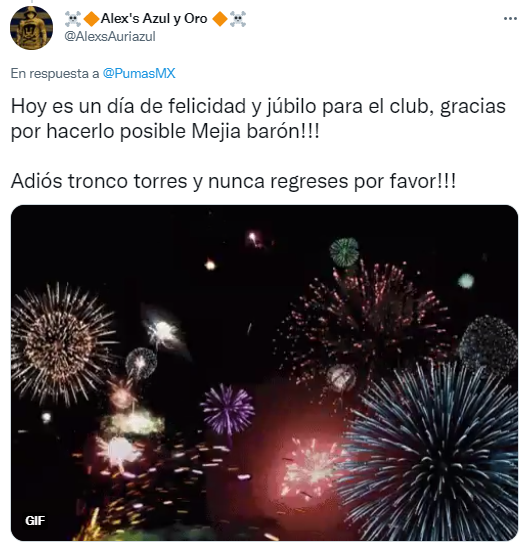Click the 'Adiós tronco torres' sentence
Viewport: 525px width, 543px height.
[x=233, y=181]
